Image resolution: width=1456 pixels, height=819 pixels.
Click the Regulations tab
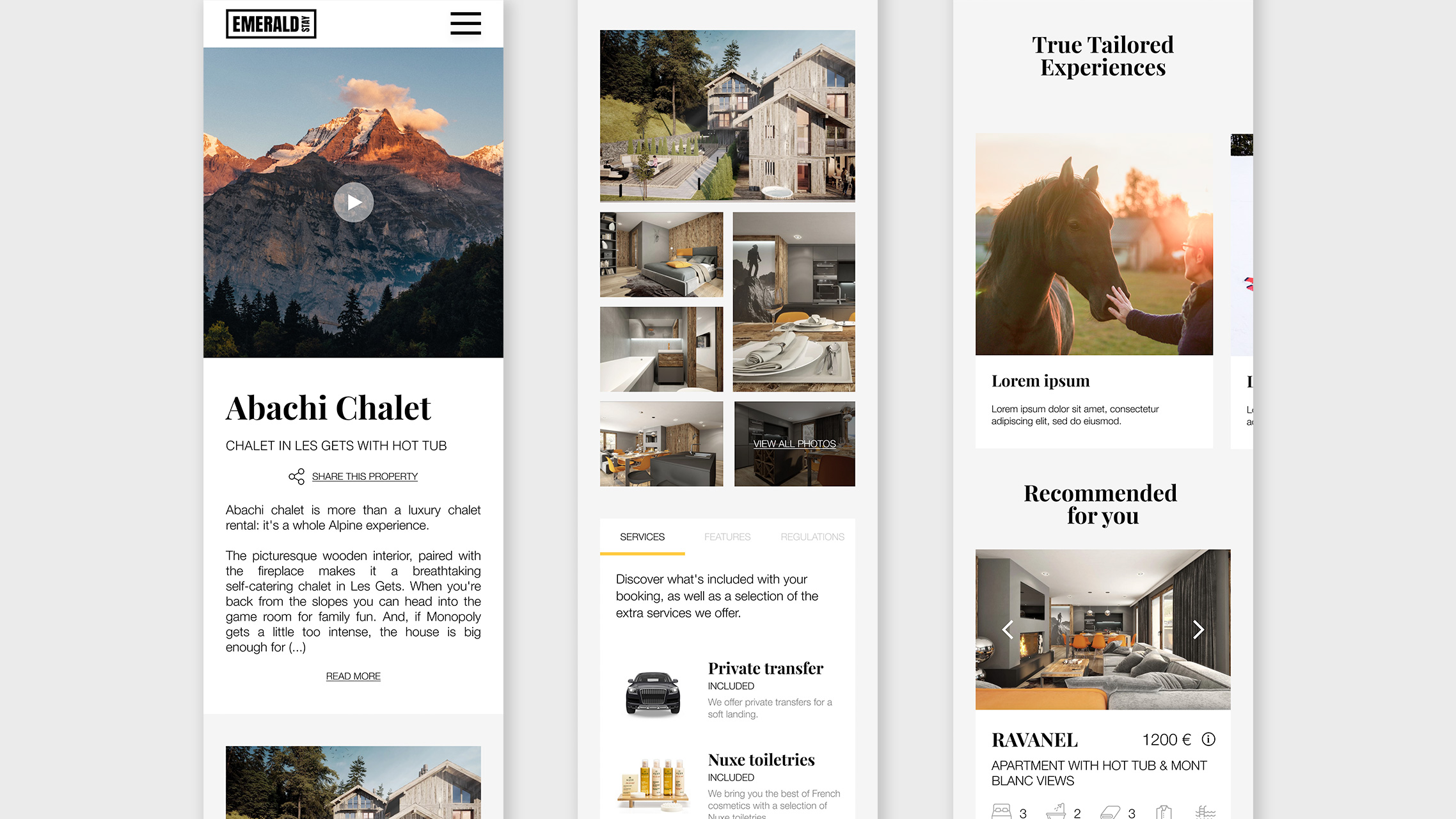pyautogui.click(x=812, y=537)
